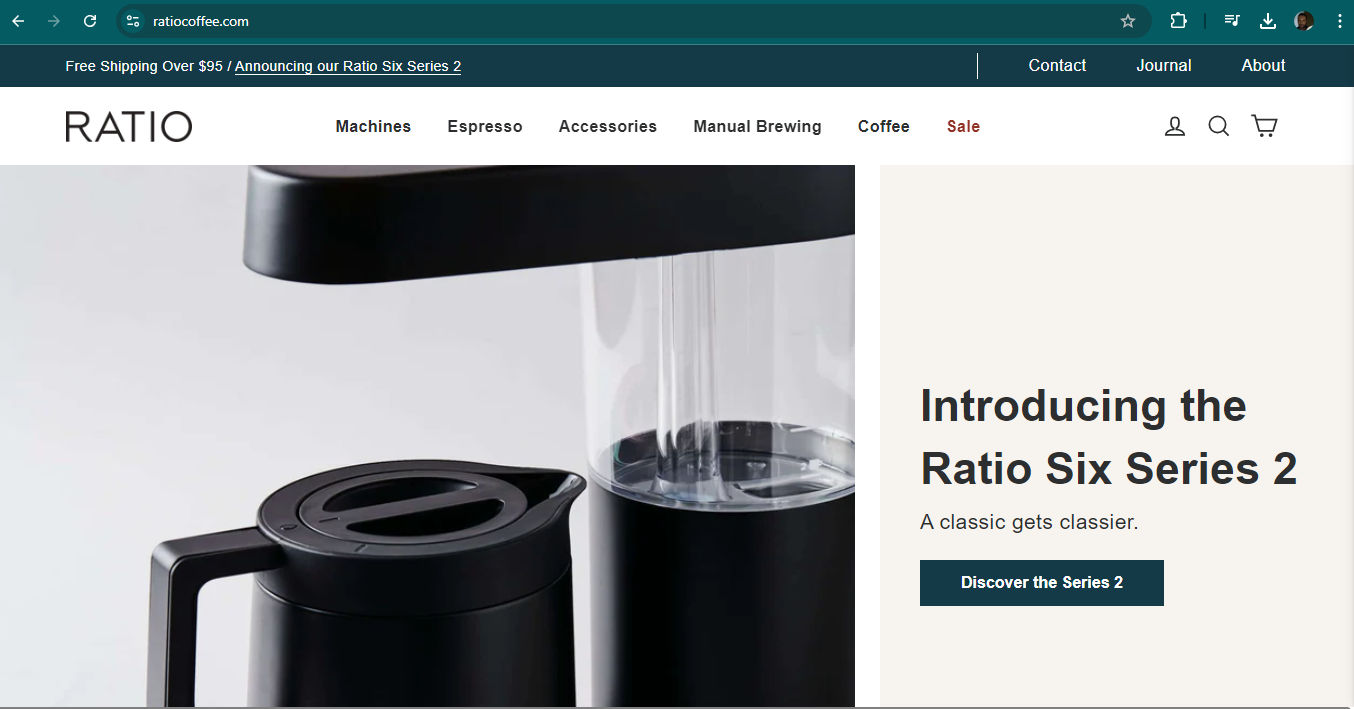
Task: Click the RATIO logo
Action: (128, 126)
